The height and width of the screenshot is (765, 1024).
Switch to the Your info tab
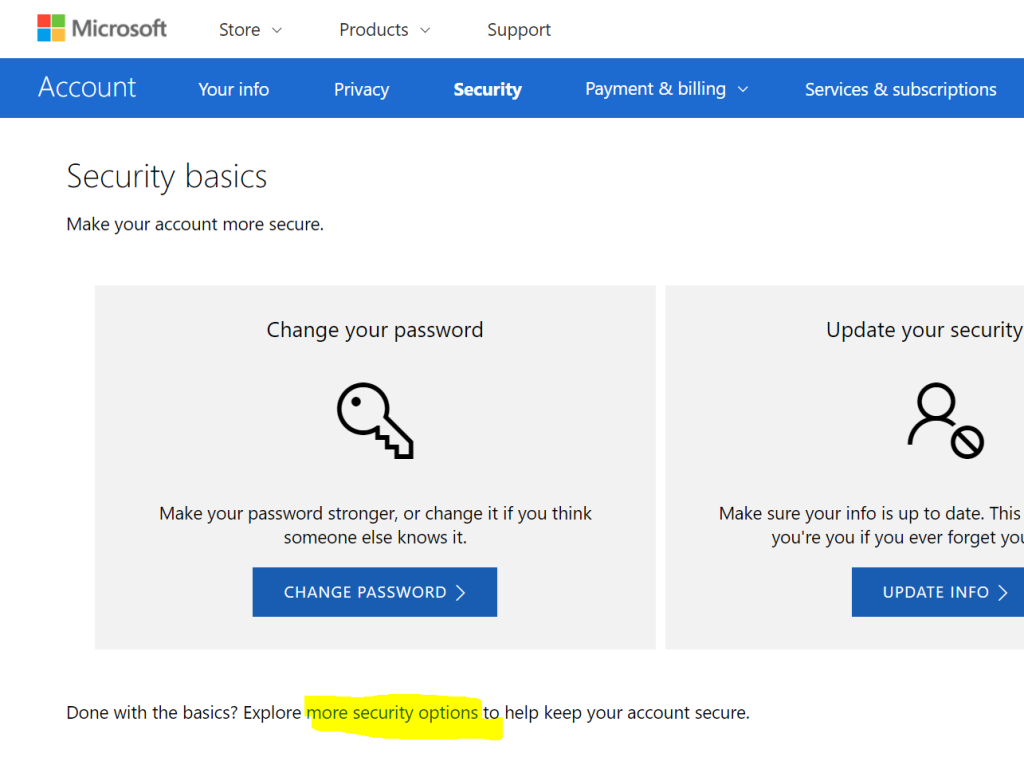click(x=234, y=90)
